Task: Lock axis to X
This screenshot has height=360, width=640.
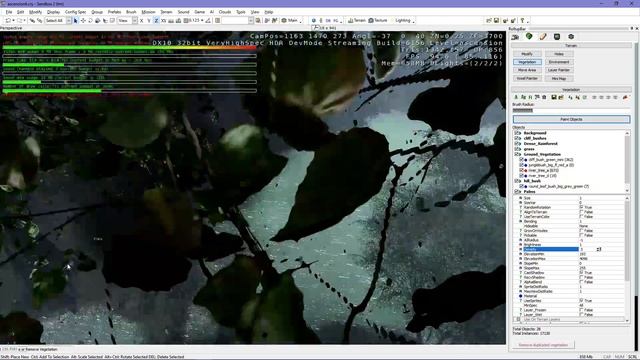Action: pos(141,20)
